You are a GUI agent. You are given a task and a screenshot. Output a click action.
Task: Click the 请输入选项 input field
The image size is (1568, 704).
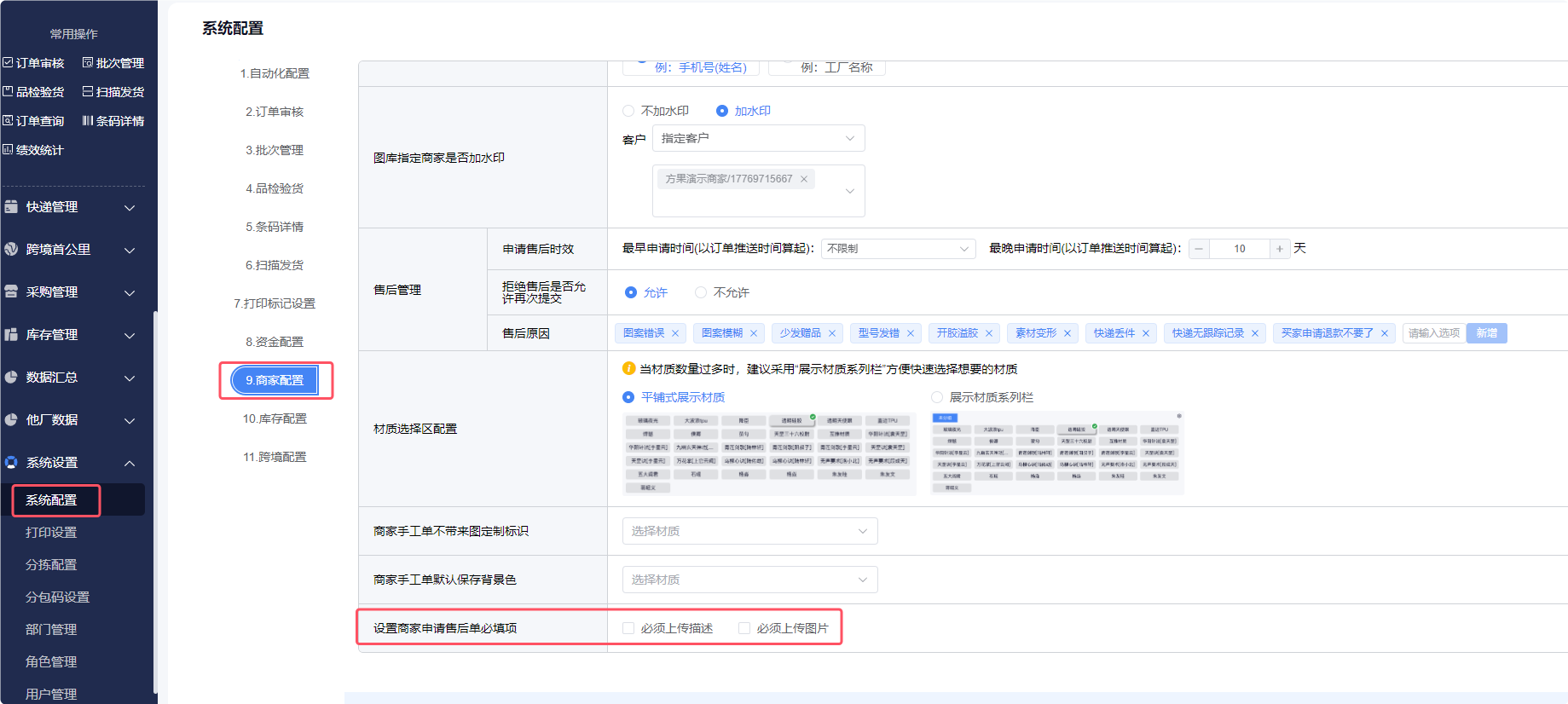point(1434,333)
